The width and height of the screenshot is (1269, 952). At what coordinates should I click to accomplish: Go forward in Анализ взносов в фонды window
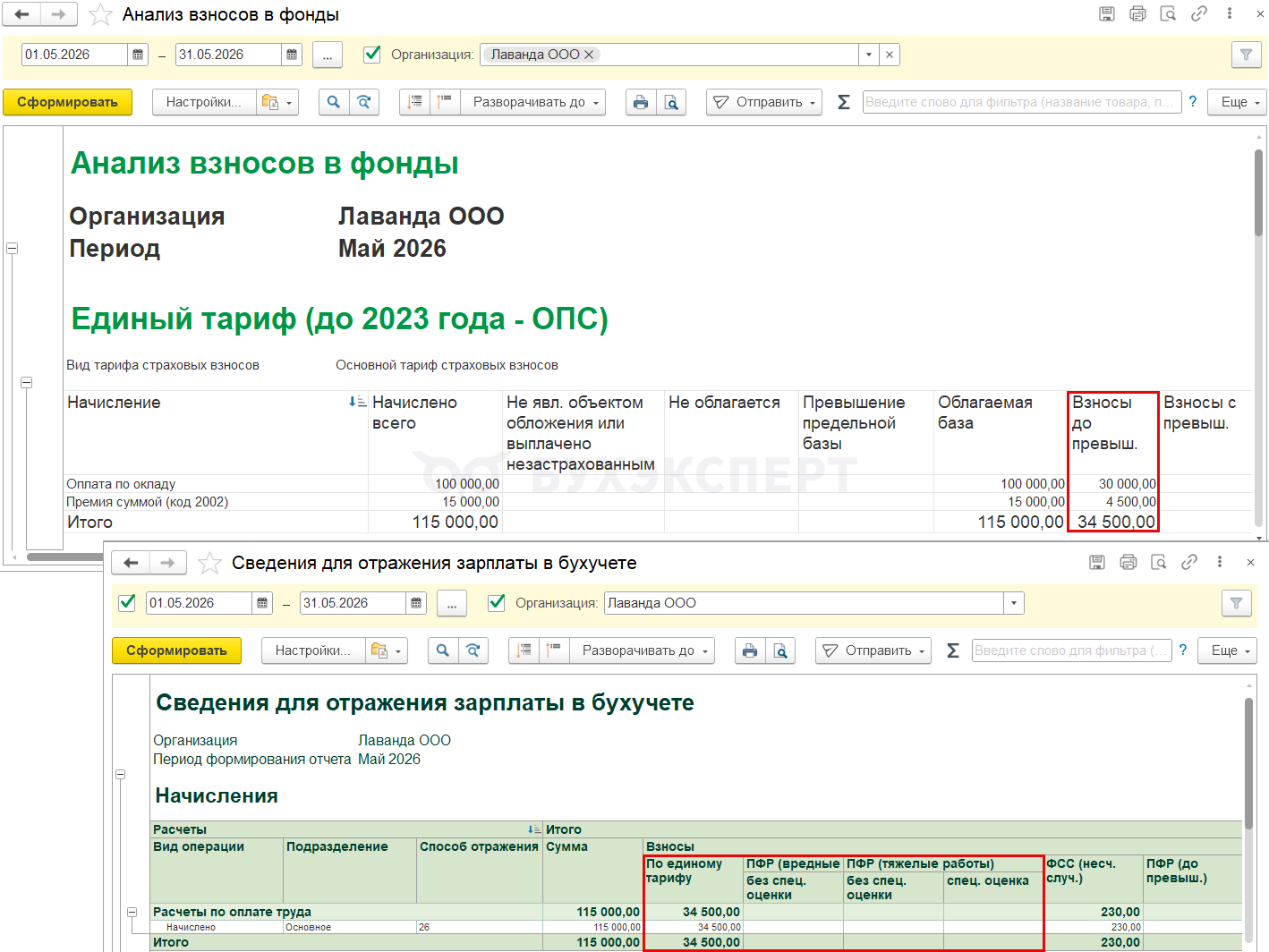pos(59,14)
